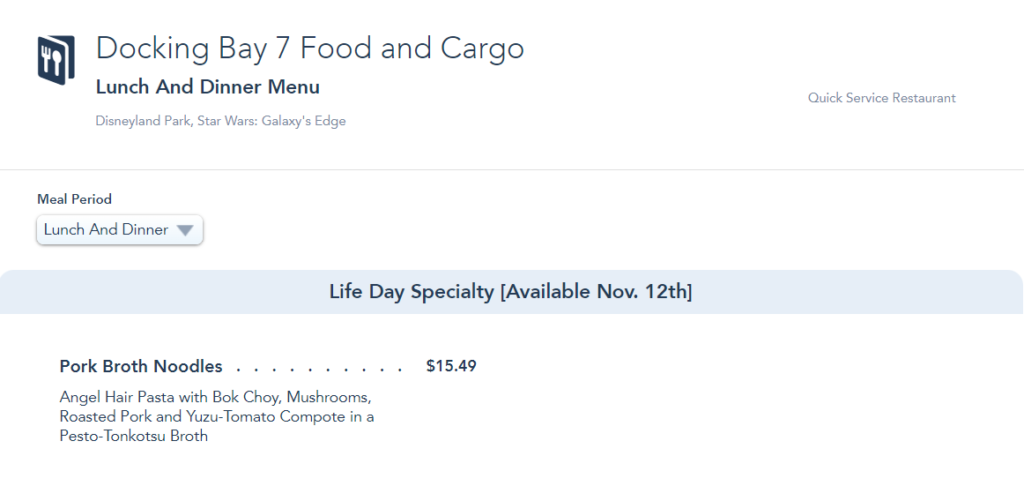Click the Life Day Specialty section header
Screen dimensions: 1024x486
pyautogui.click(x=412, y=292)
